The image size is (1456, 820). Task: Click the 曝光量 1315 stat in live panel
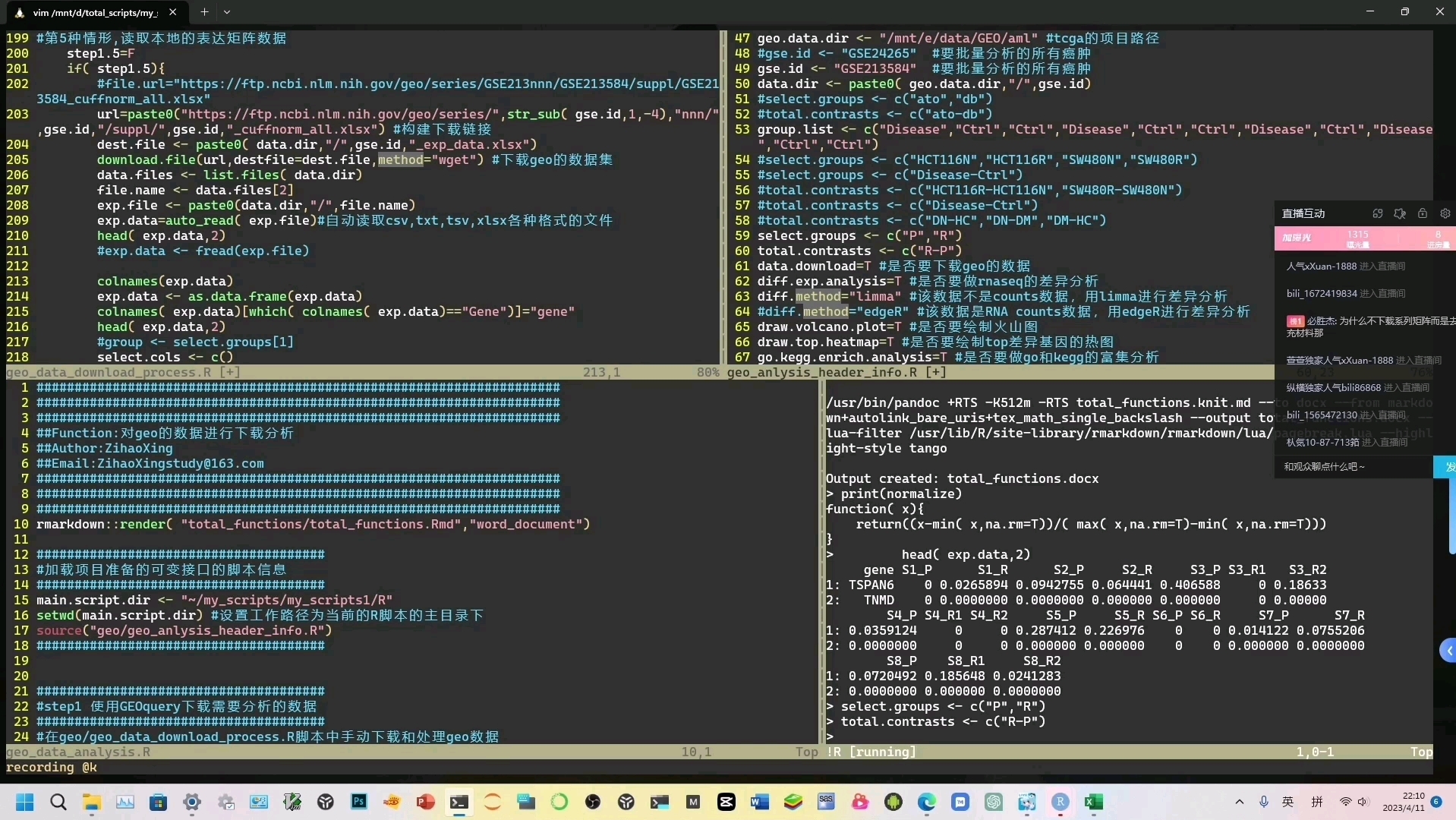(x=1358, y=239)
